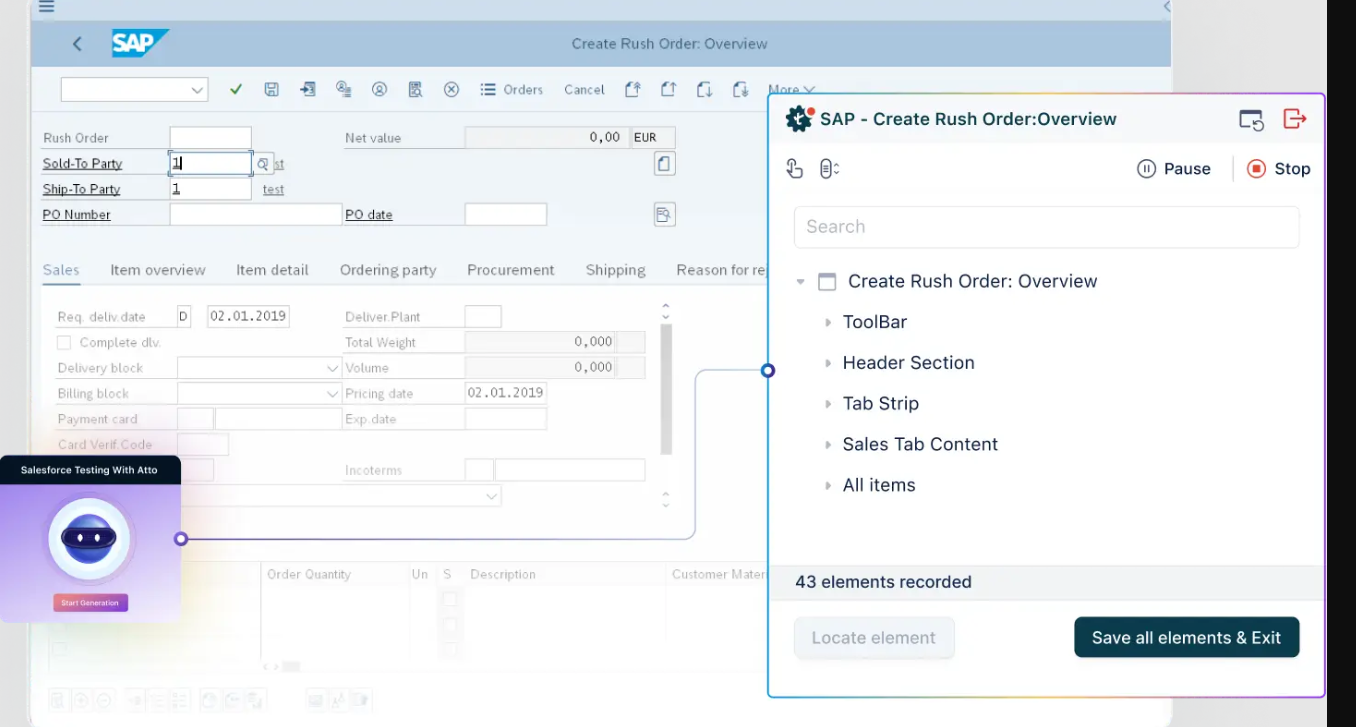Switch to the Item overview tab

point(157,270)
